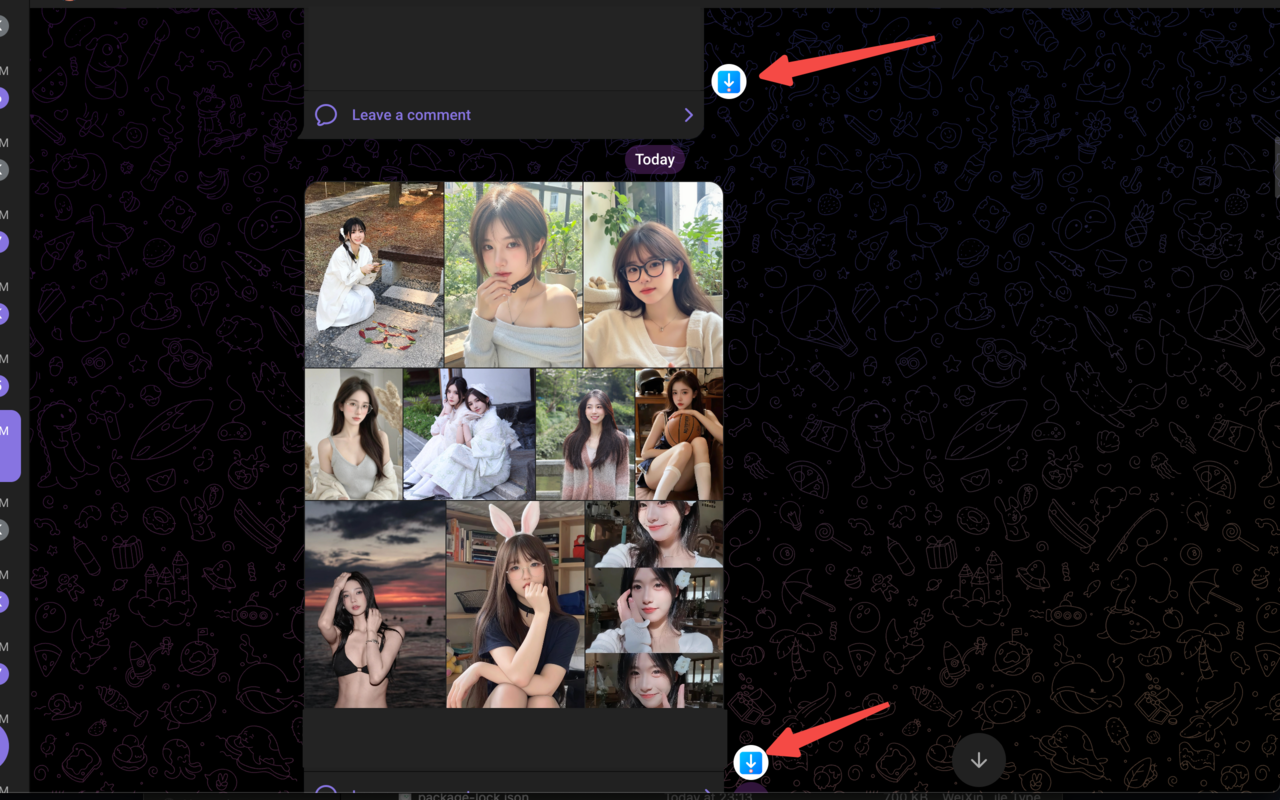Open the photo of the woman in a pink cardigan
1280x800 pixels.
pos(585,434)
